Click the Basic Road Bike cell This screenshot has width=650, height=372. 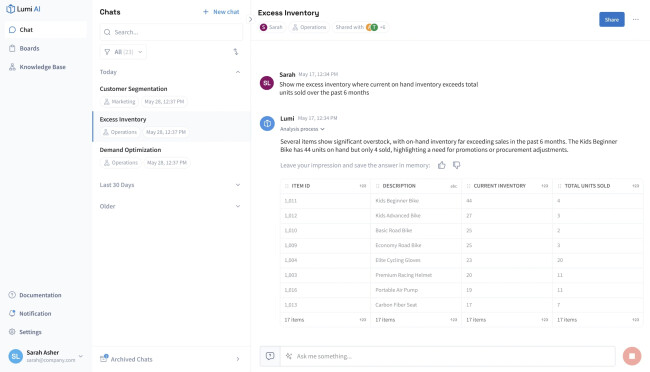[x=416, y=231]
